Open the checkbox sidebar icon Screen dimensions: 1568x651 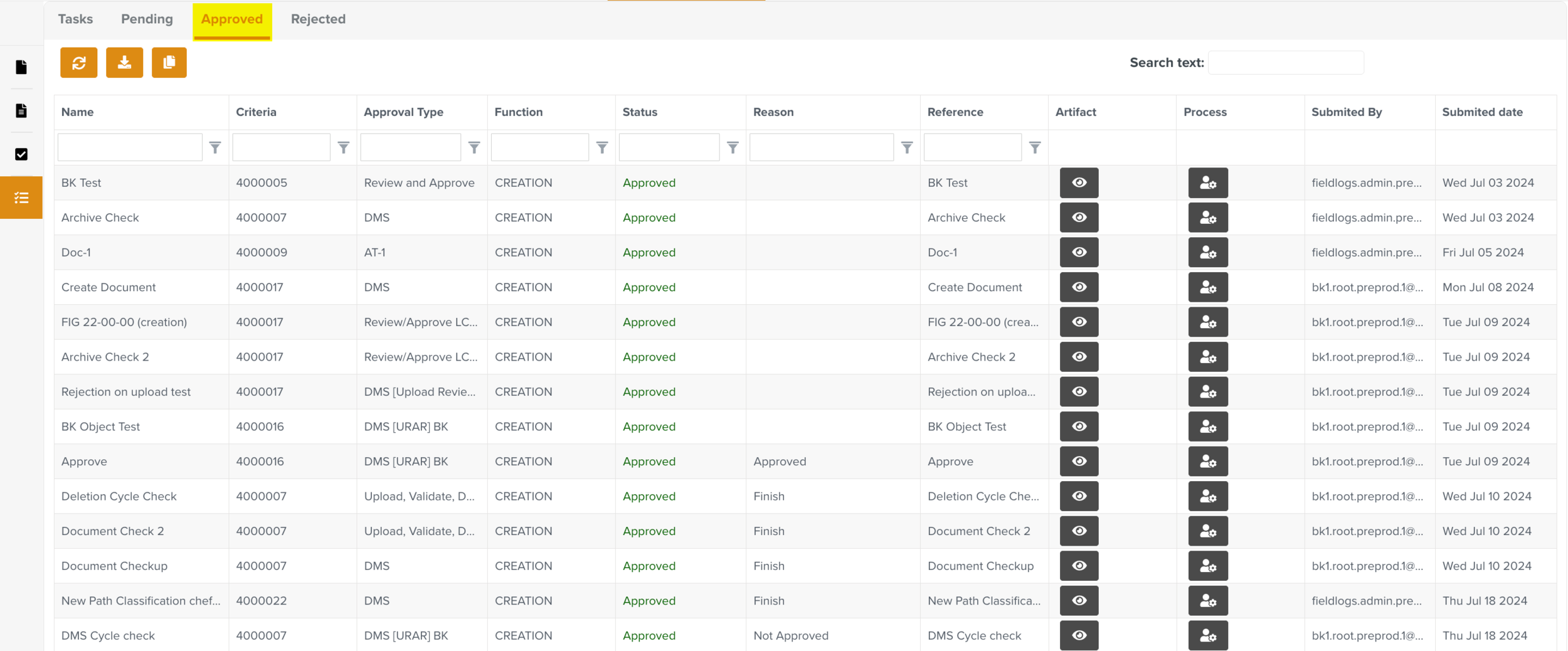pyautogui.click(x=21, y=154)
